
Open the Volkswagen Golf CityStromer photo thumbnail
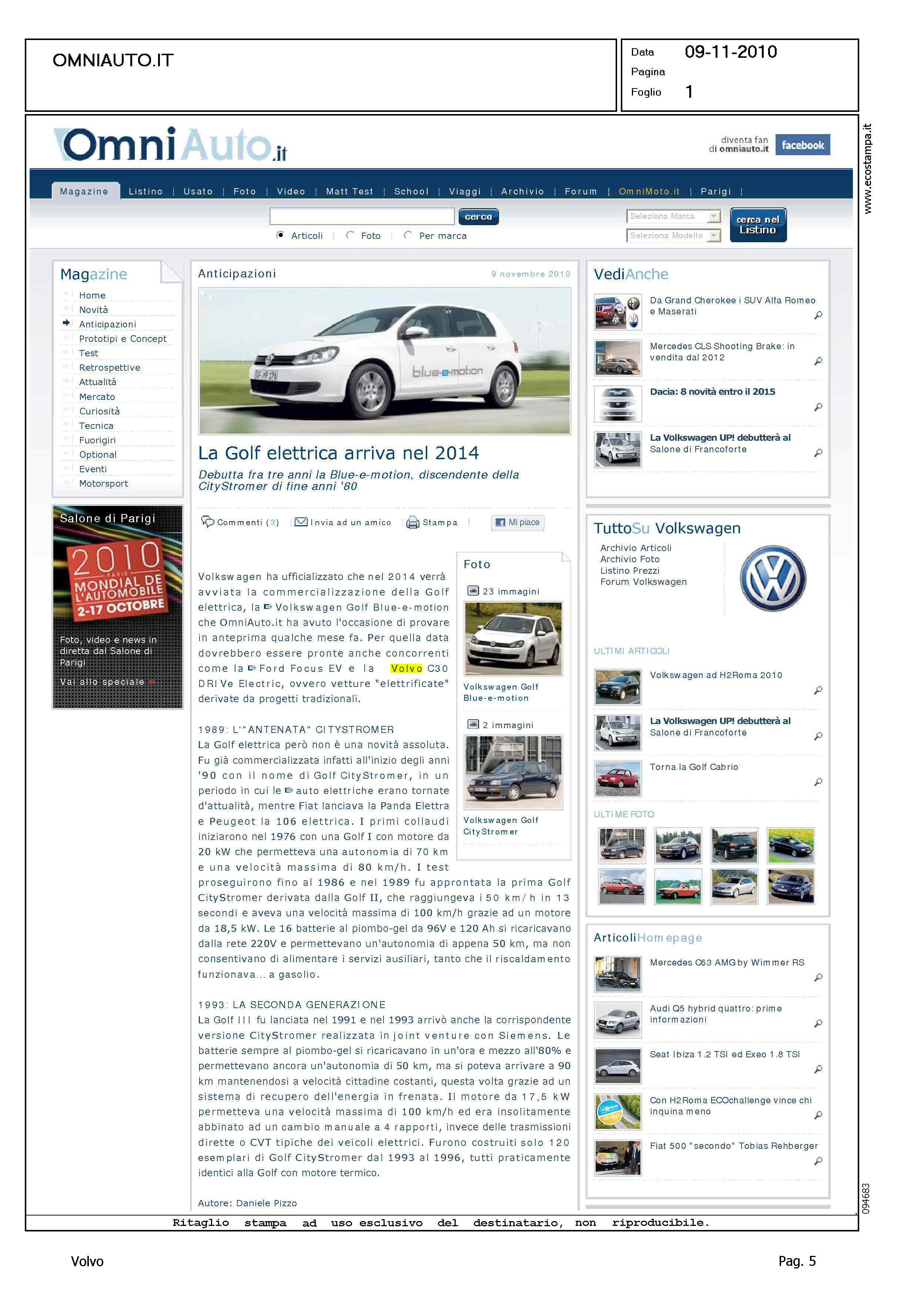click(513, 772)
